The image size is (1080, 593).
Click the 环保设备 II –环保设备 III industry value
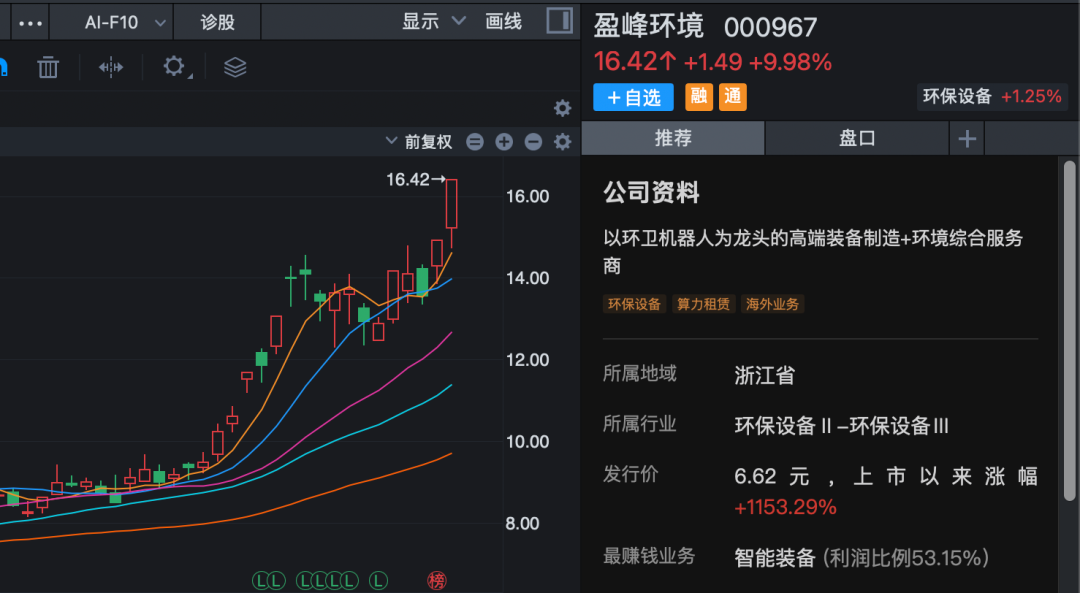point(842,426)
